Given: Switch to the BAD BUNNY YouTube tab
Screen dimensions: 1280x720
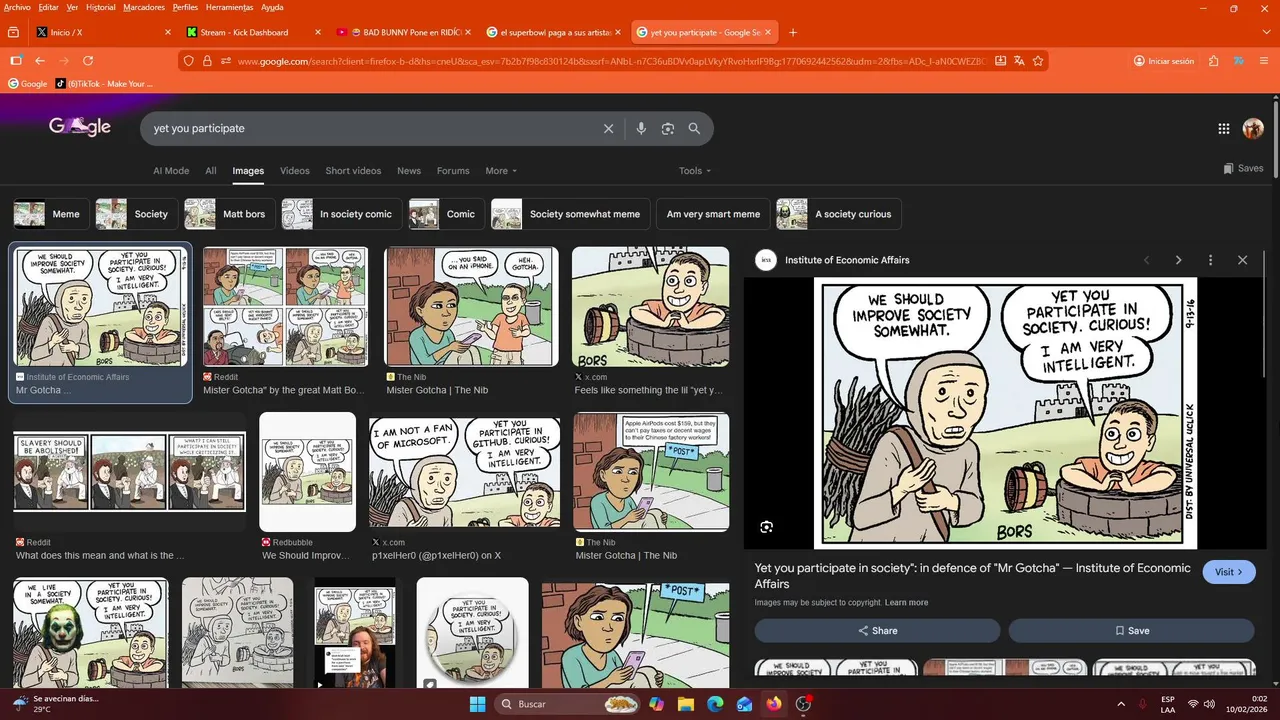Looking at the screenshot, I should coord(403,32).
